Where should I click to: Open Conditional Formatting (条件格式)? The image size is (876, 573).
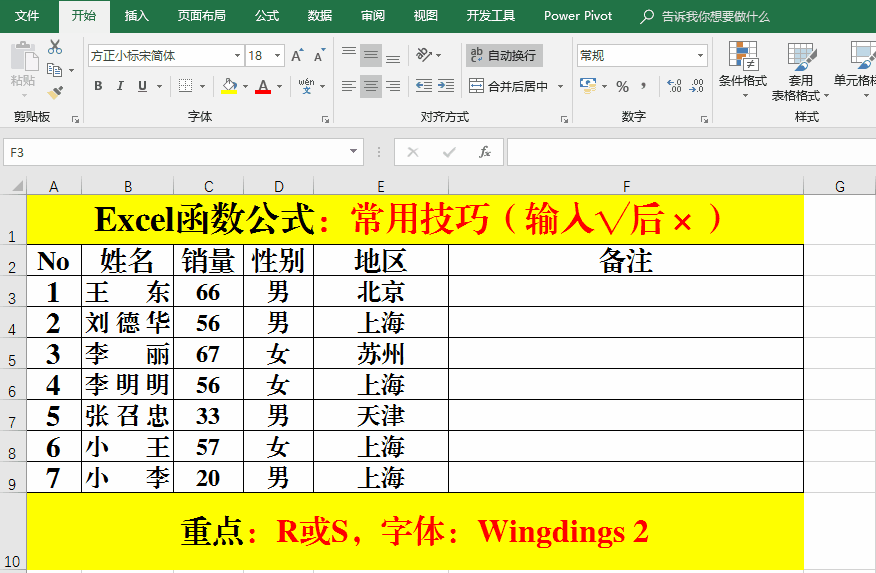pyautogui.click(x=742, y=70)
